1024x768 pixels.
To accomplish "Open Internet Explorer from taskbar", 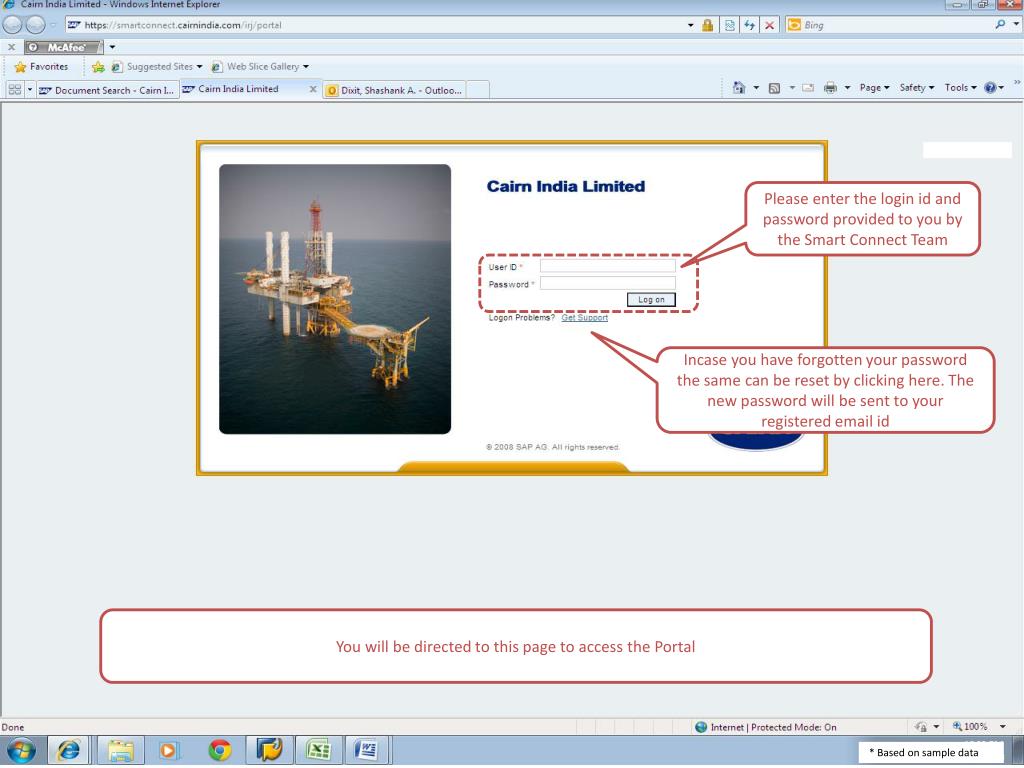I will (x=69, y=750).
